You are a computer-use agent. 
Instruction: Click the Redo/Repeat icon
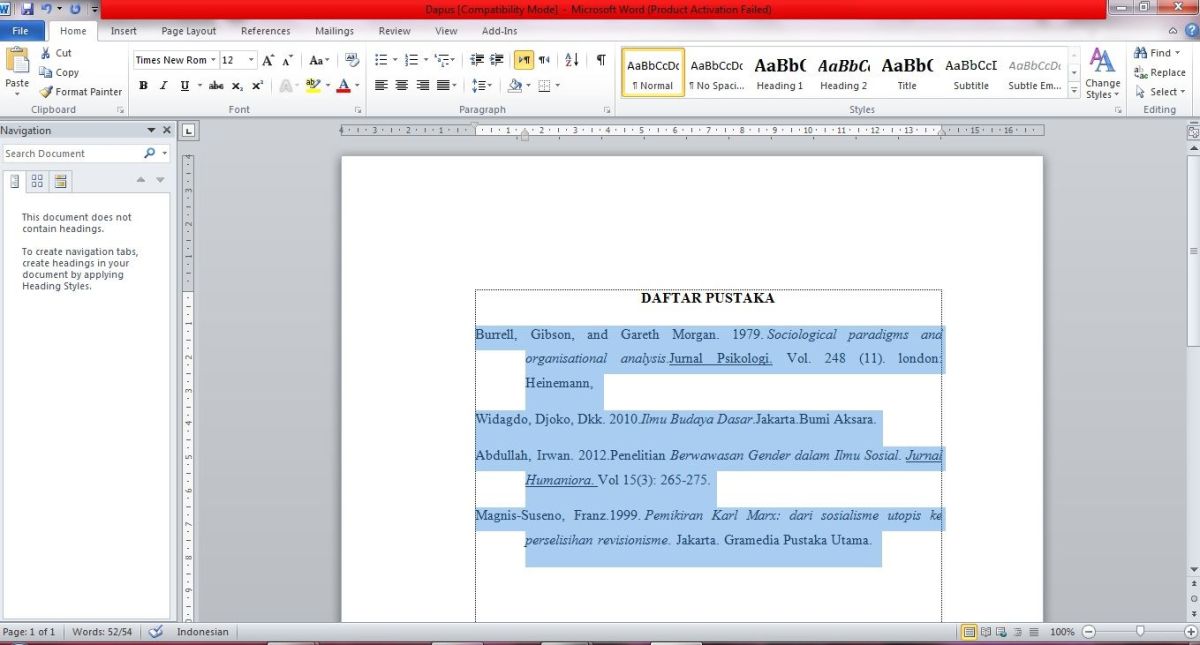click(76, 9)
